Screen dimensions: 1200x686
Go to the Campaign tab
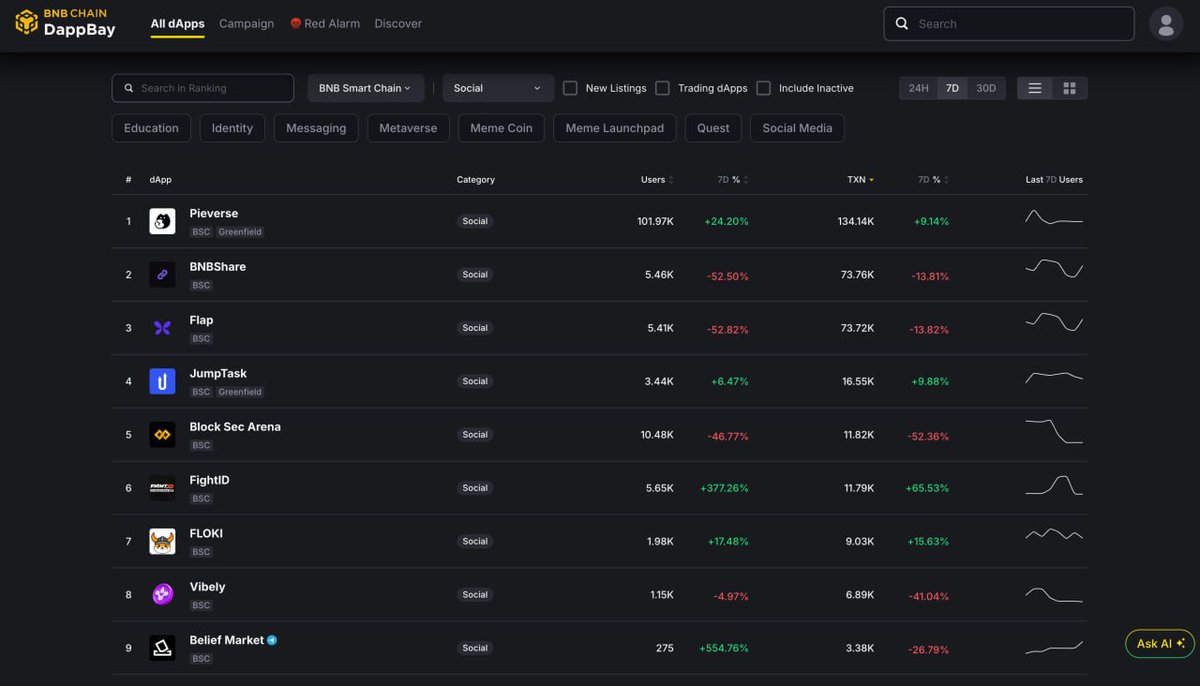pyautogui.click(x=246, y=23)
